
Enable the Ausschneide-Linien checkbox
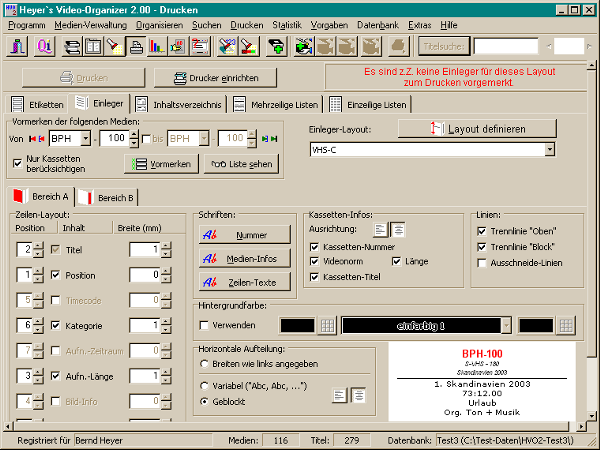pyautogui.click(x=484, y=263)
